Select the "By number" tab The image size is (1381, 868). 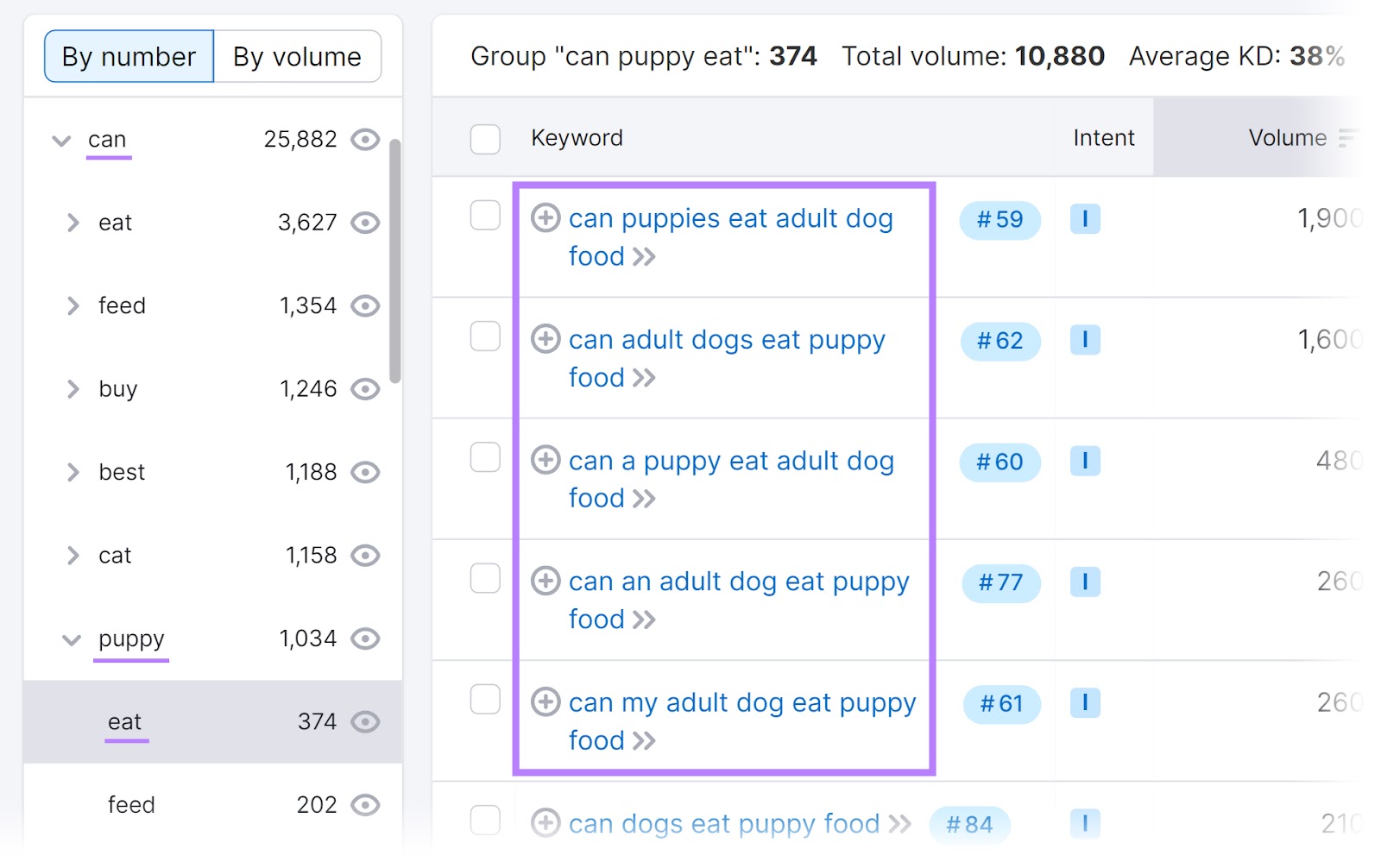tap(129, 56)
